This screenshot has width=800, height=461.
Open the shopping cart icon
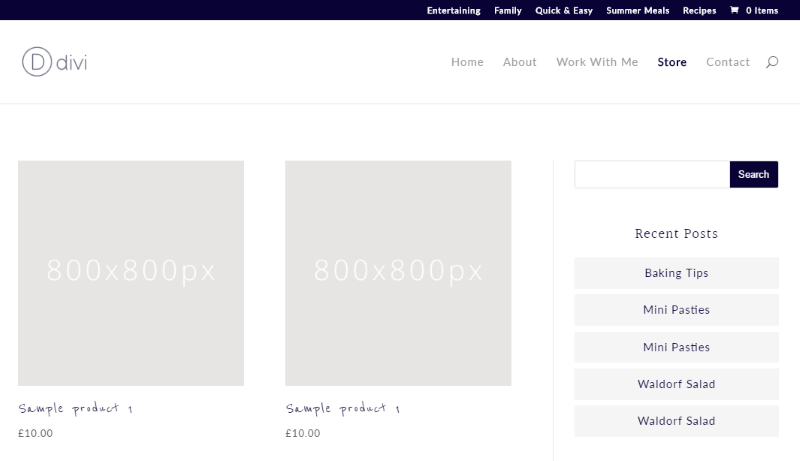click(734, 10)
